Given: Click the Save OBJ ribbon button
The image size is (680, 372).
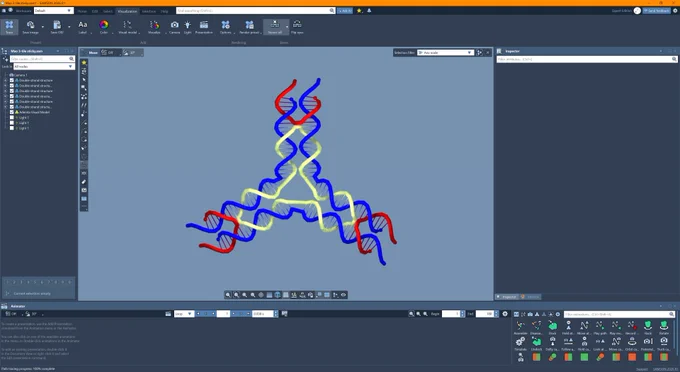Looking at the screenshot, I should click(x=57, y=27).
